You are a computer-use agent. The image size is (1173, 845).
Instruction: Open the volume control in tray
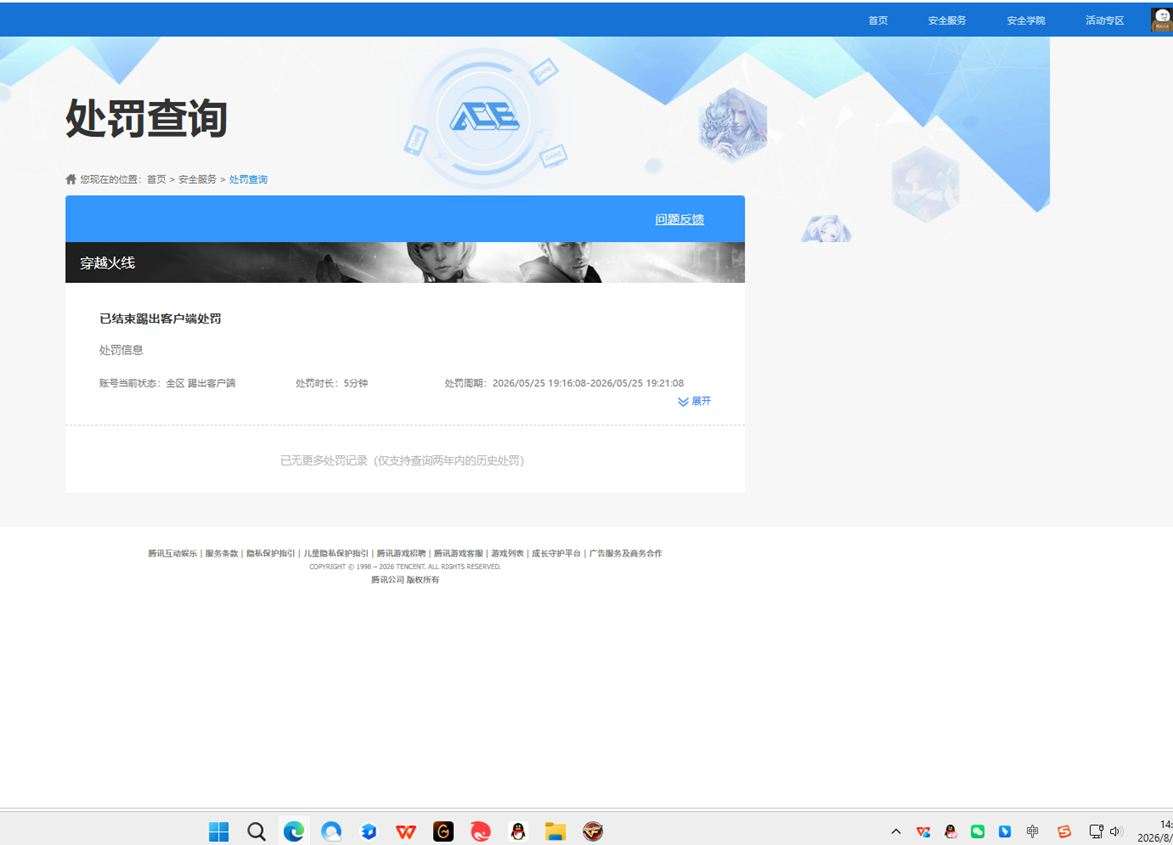point(1116,832)
